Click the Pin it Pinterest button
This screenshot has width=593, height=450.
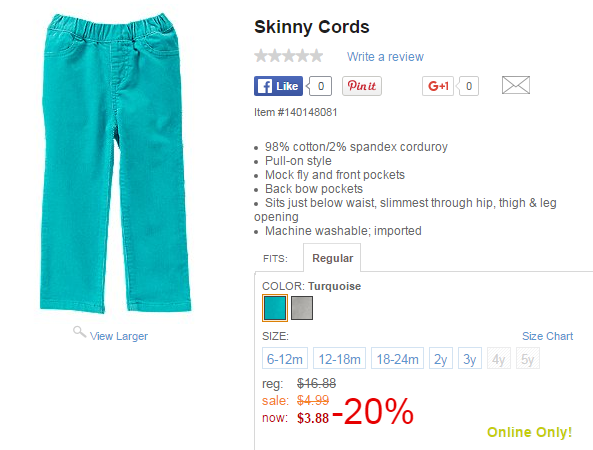tap(362, 86)
